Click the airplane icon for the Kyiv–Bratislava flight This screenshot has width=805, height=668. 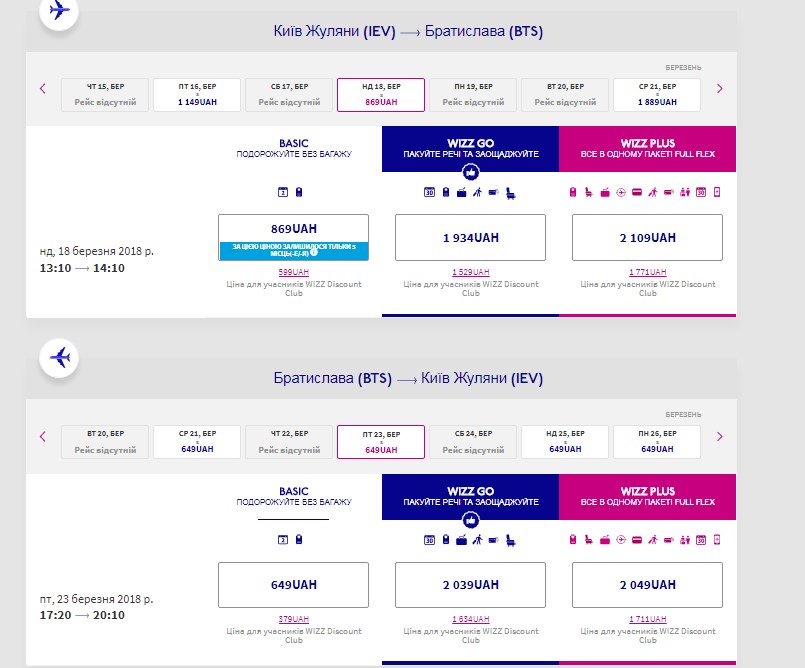tap(61, 12)
